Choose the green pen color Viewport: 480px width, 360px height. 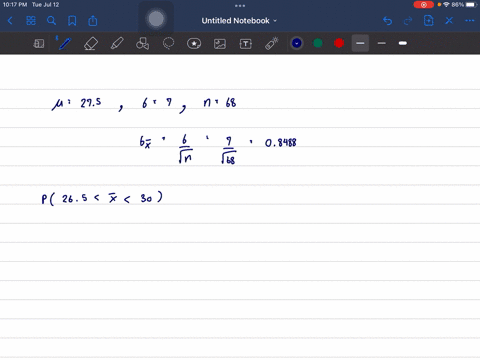point(318,43)
